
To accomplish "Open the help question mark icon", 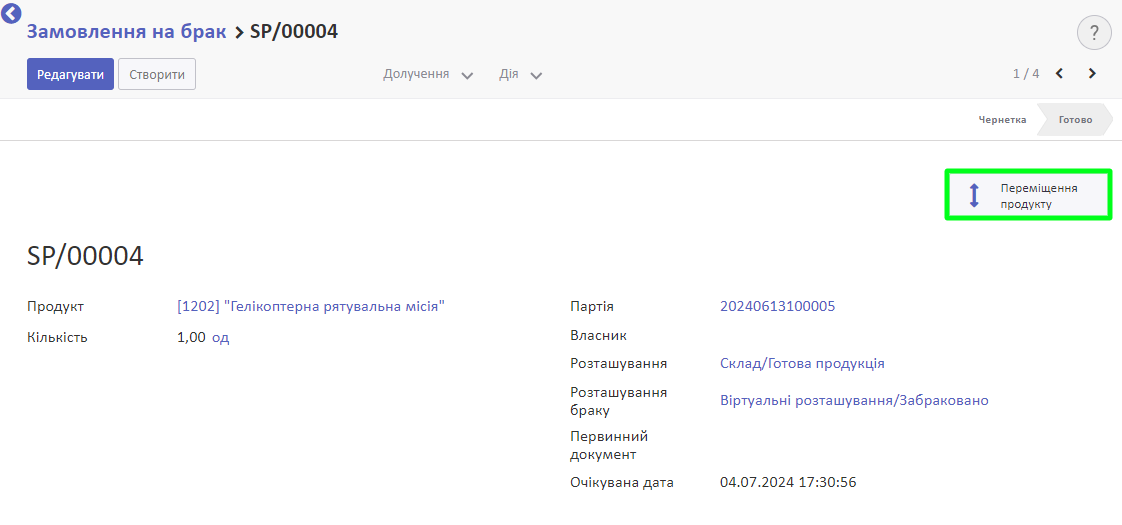I will (1093, 33).
